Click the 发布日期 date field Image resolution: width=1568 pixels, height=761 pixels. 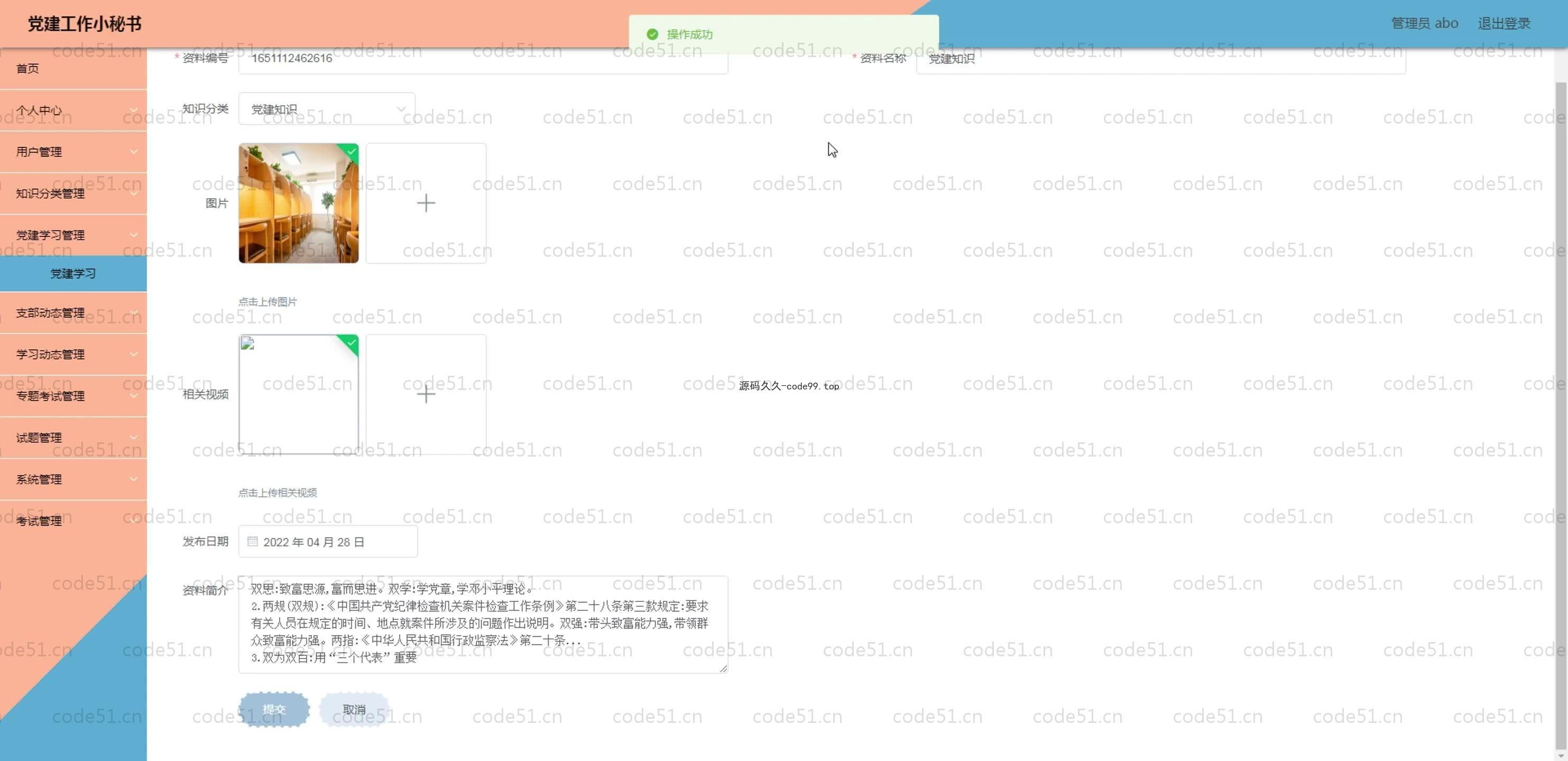pos(328,541)
